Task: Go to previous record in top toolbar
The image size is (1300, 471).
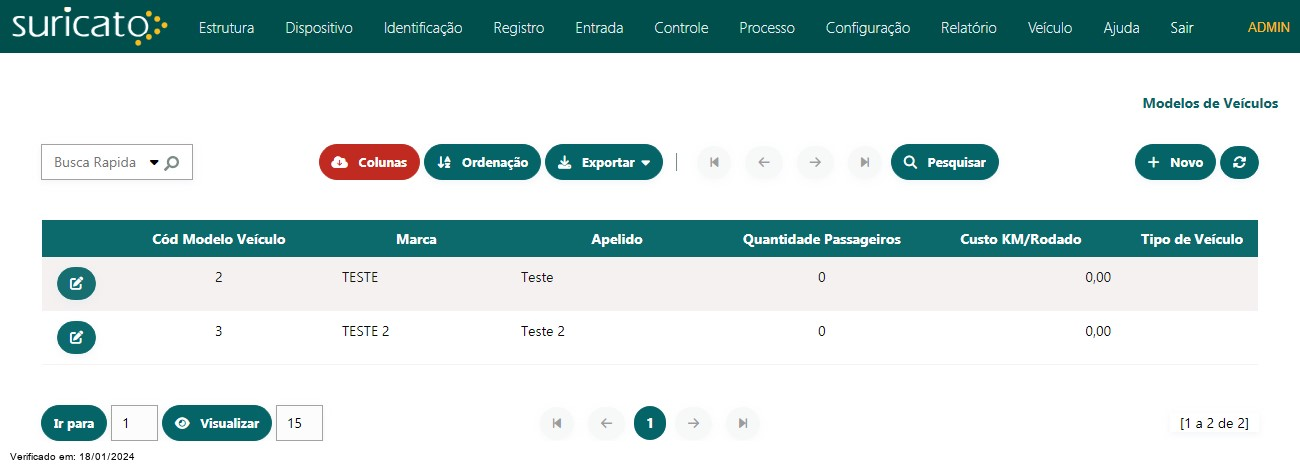Action: [x=764, y=162]
